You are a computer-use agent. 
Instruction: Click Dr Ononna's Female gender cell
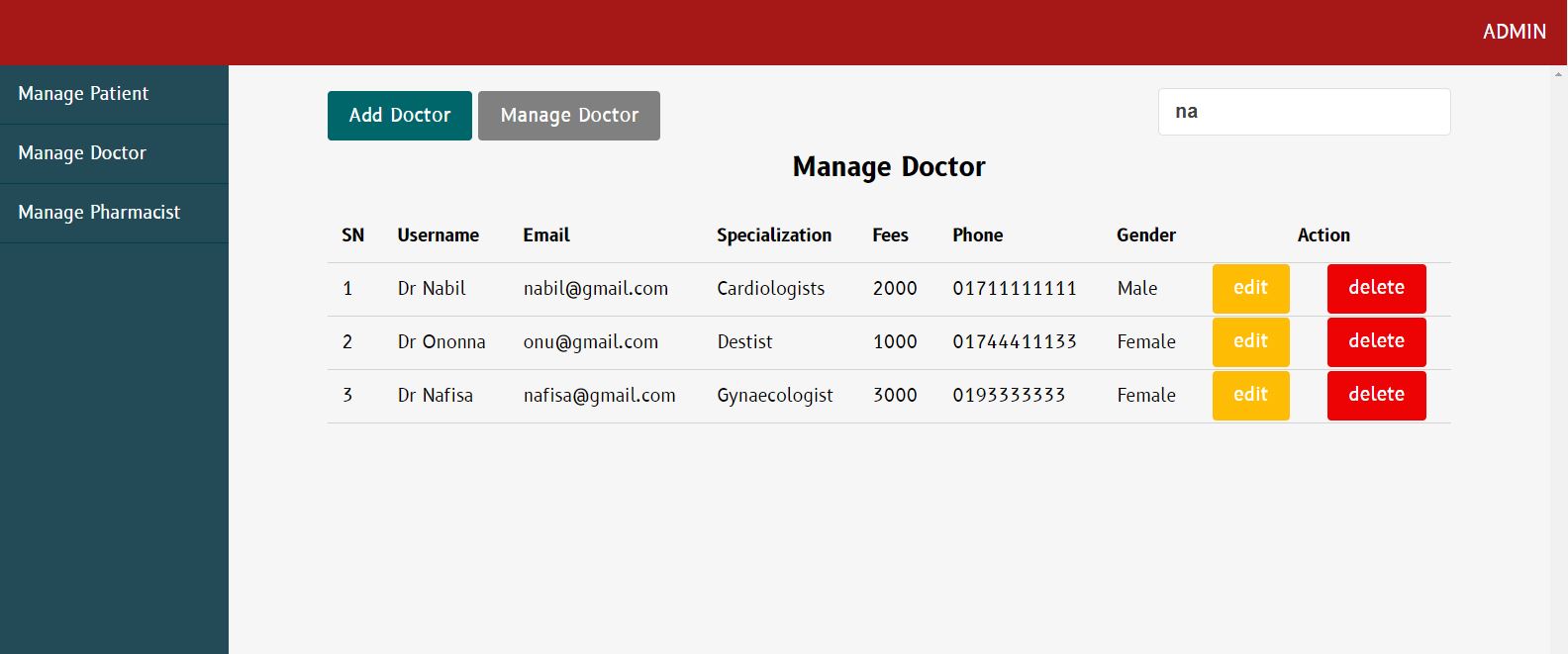(1146, 342)
